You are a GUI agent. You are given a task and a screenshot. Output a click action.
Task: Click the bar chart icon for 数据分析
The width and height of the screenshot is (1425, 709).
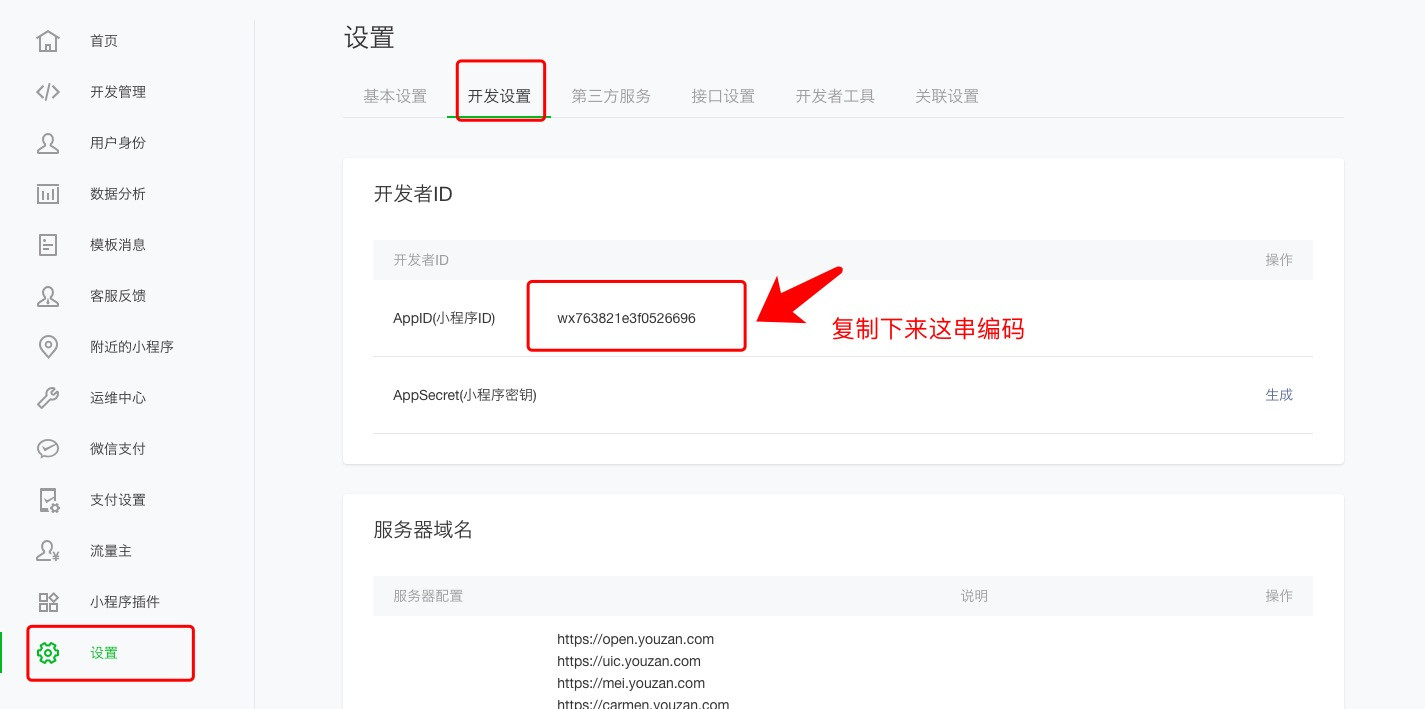coord(48,194)
